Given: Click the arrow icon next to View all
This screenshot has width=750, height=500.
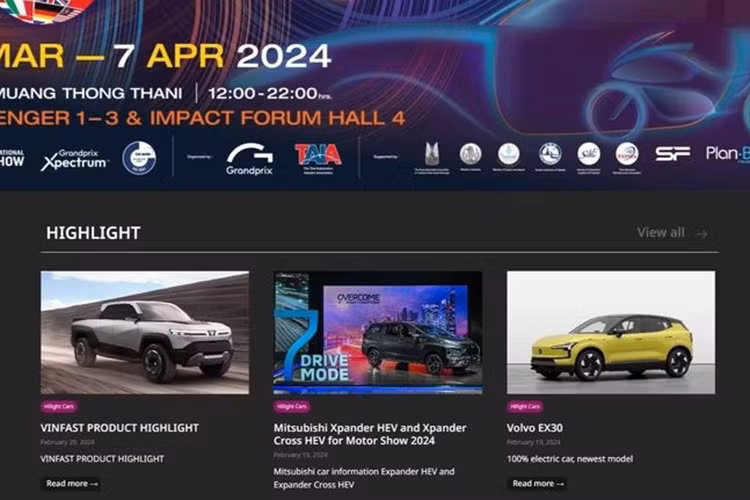Looking at the screenshot, I should (702, 234).
